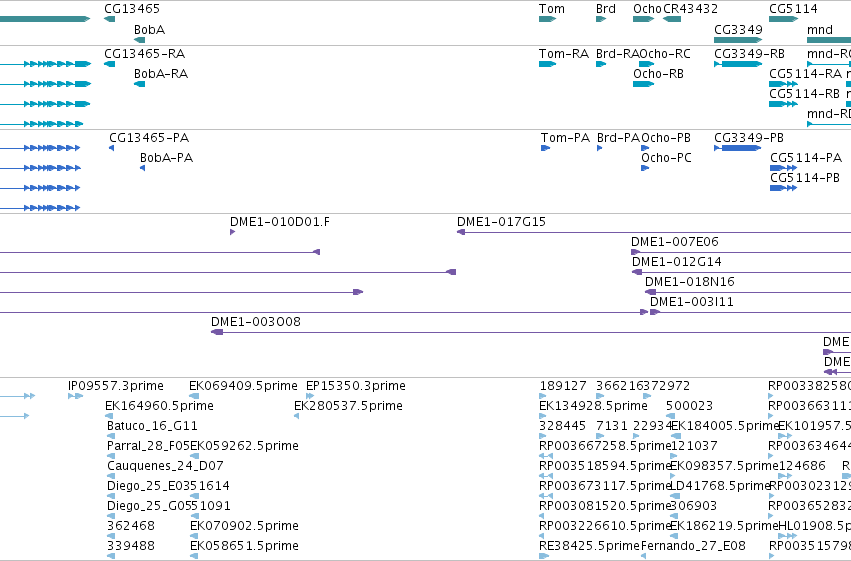Screen dimensions: 851x561
Task: Click the EK134928.5prime EST
Action: 543,416
